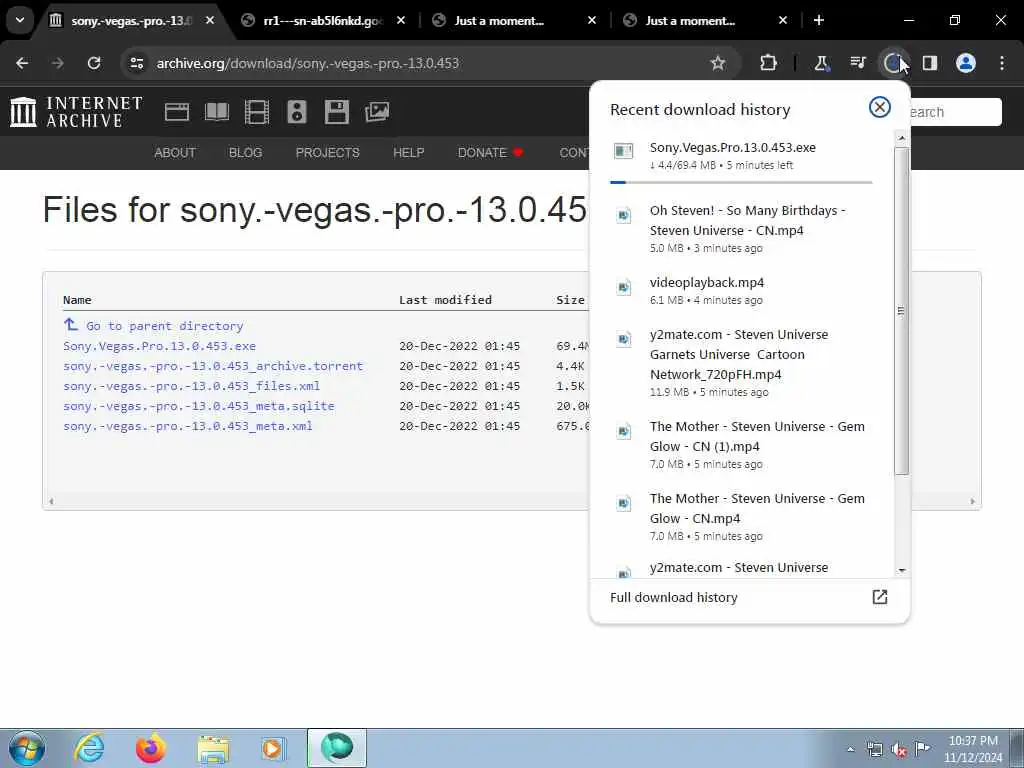Click Full download history button
The height and width of the screenshot is (768, 1024).
pos(749,598)
